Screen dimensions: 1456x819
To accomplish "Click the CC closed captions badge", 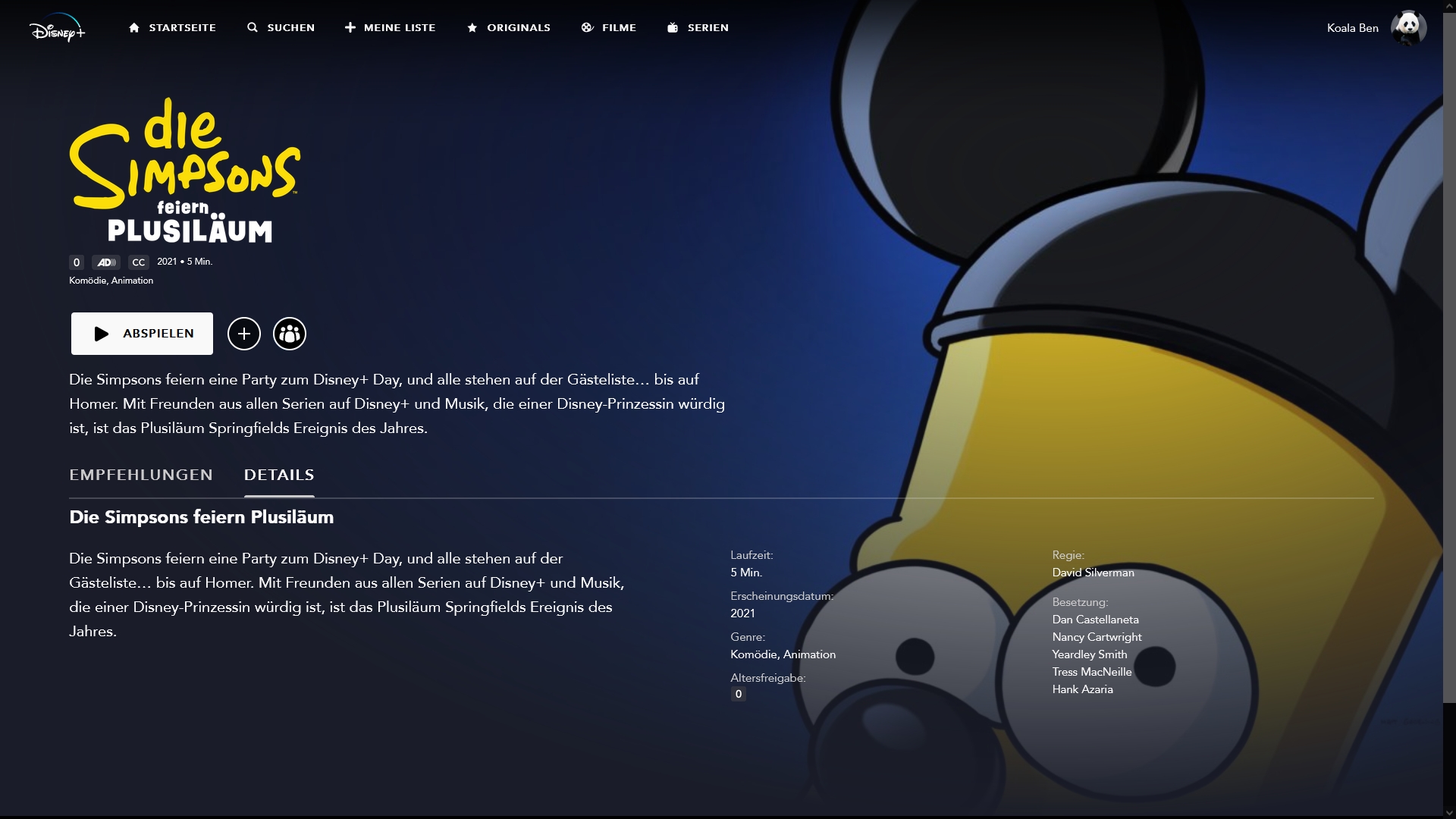I will click(x=138, y=262).
